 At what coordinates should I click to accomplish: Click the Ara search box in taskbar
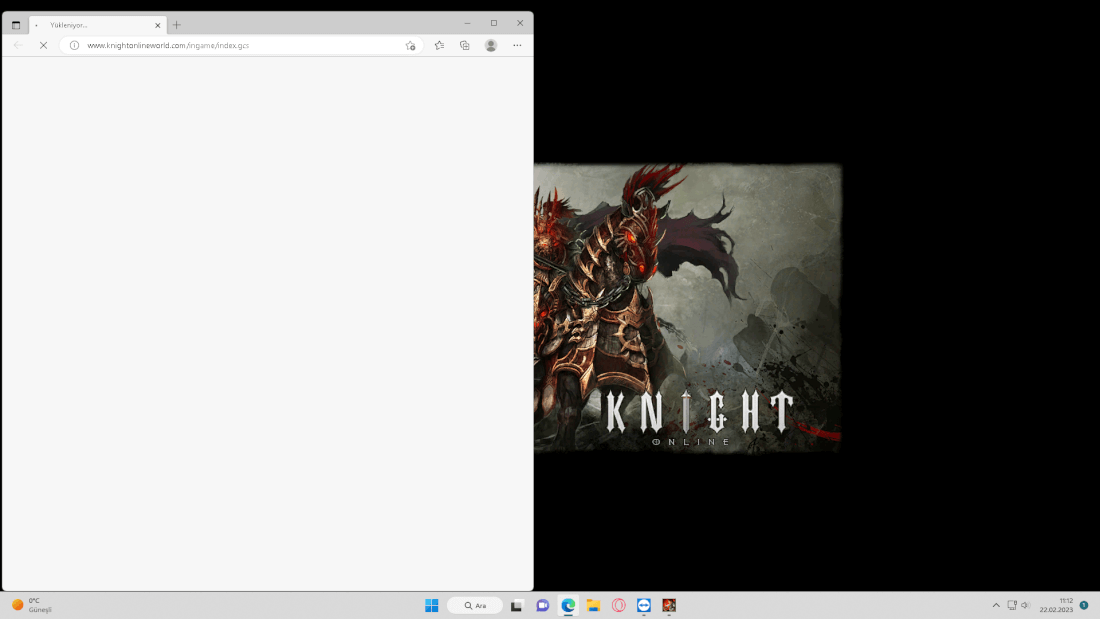click(475, 605)
